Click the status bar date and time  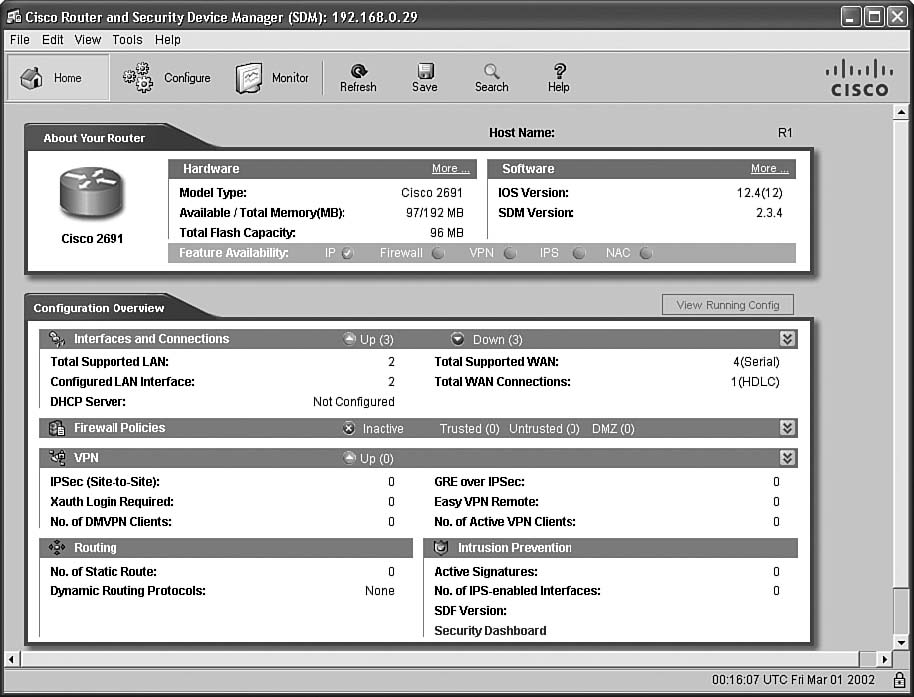click(x=793, y=680)
